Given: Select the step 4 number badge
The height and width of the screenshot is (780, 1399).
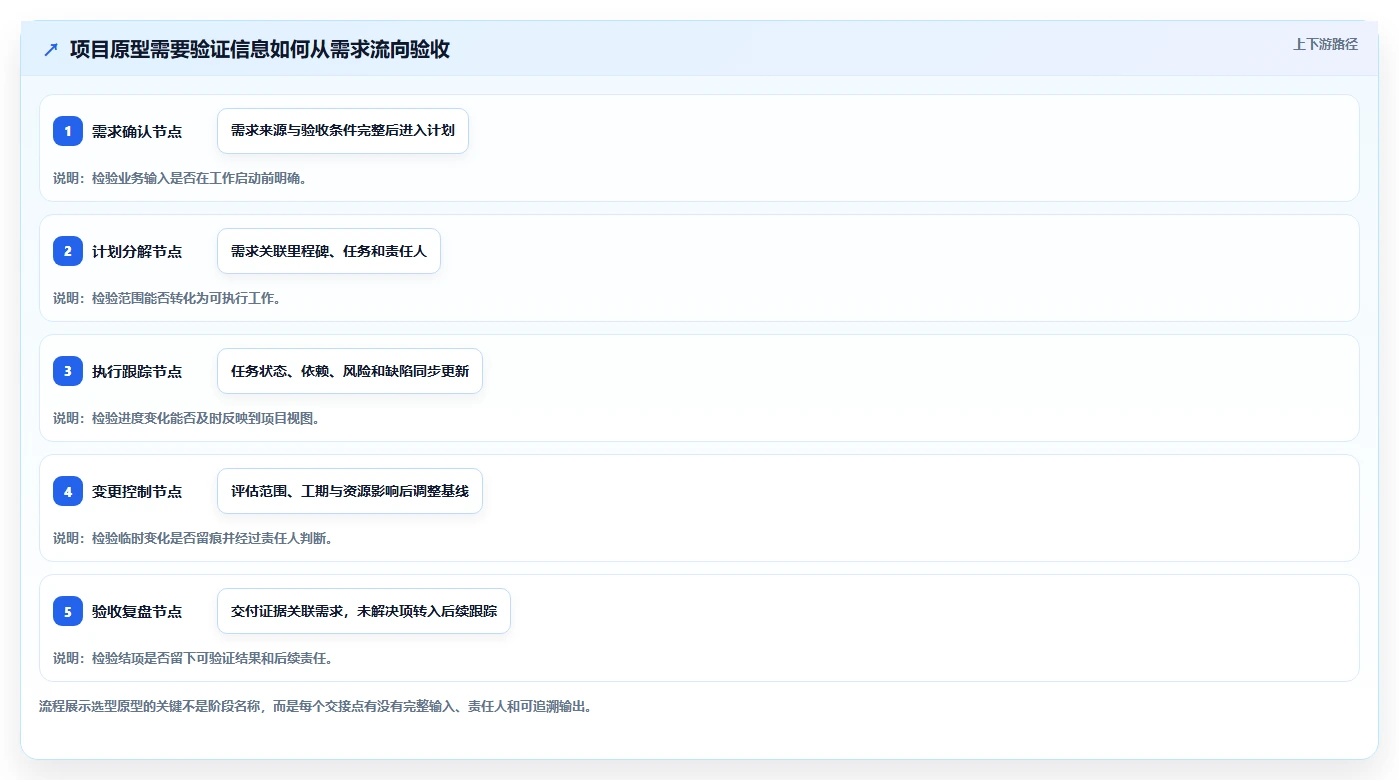Looking at the screenshot, I should point(68,491).
